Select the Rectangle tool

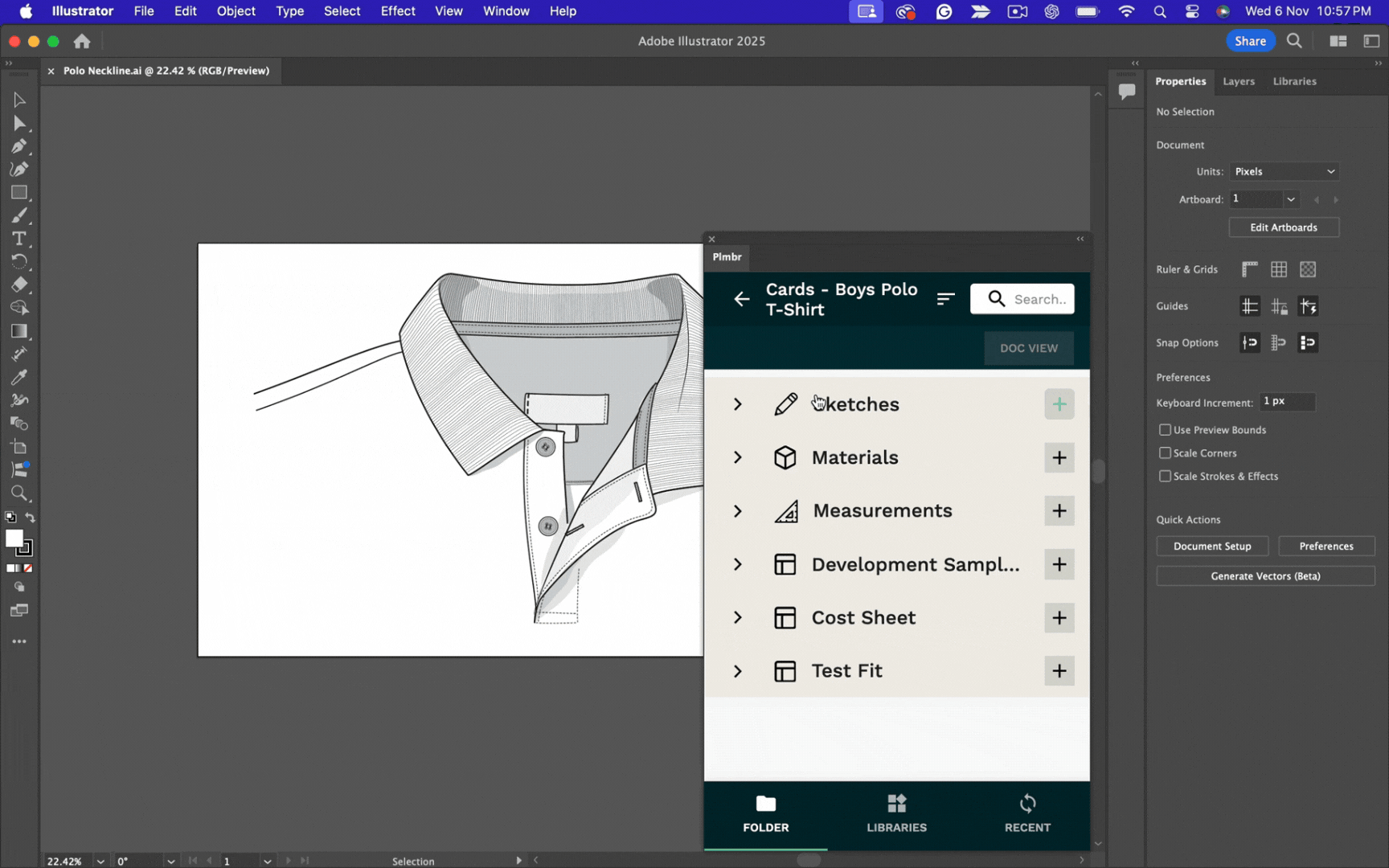(19, 193)
